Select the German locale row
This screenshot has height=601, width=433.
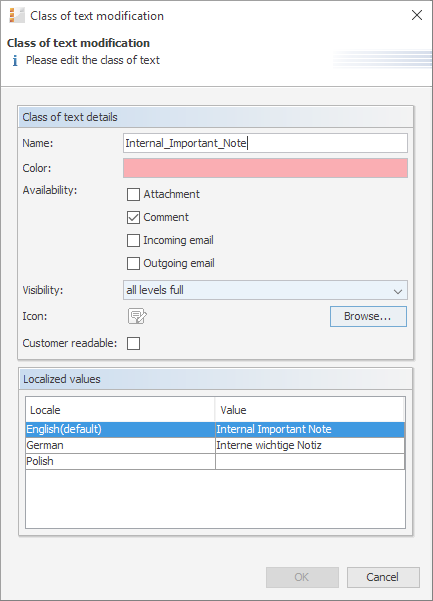[x=215, y=445]
